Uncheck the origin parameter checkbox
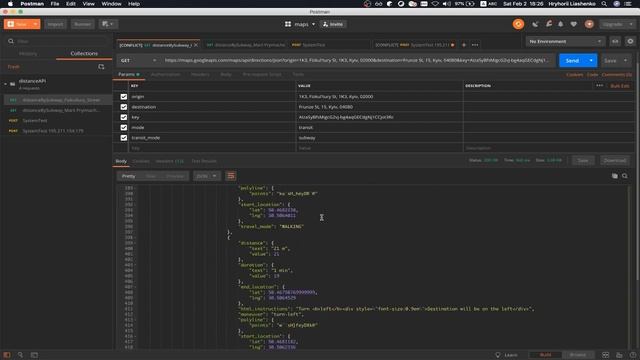The width and height of the screenshot is (640, 360). 124,97
